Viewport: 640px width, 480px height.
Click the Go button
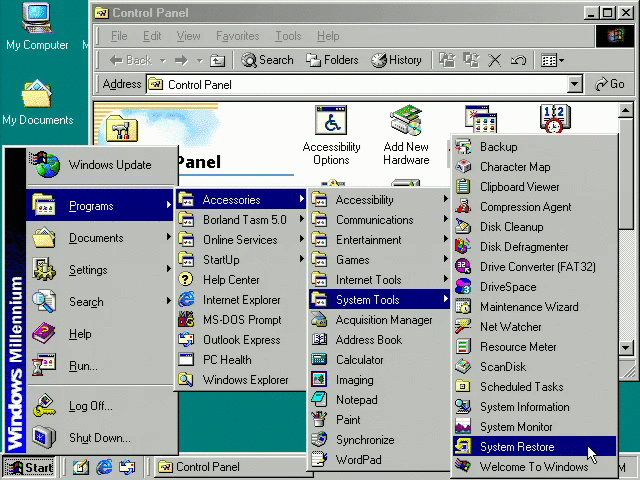[609, 84]
